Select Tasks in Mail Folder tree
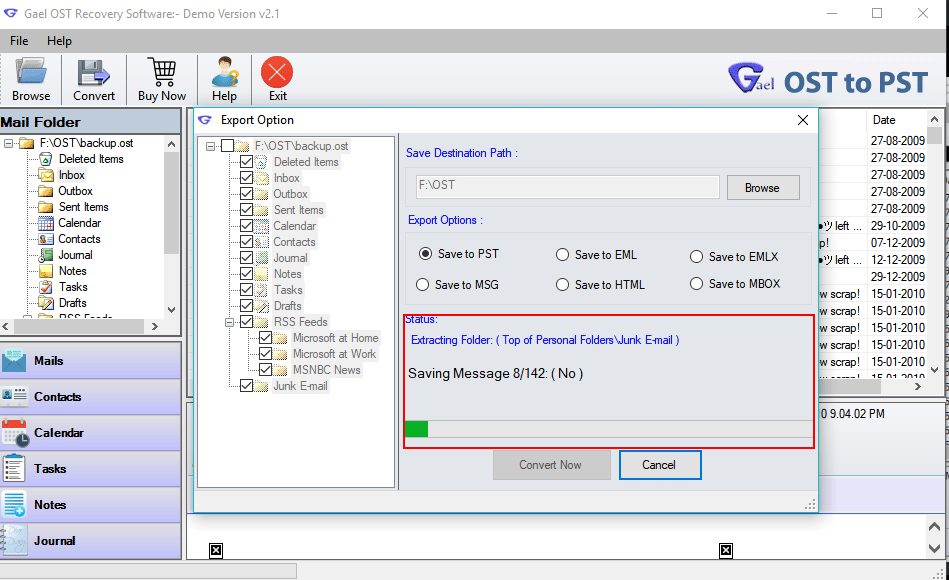This screenshot has height=580, width=949. [73, 287]
